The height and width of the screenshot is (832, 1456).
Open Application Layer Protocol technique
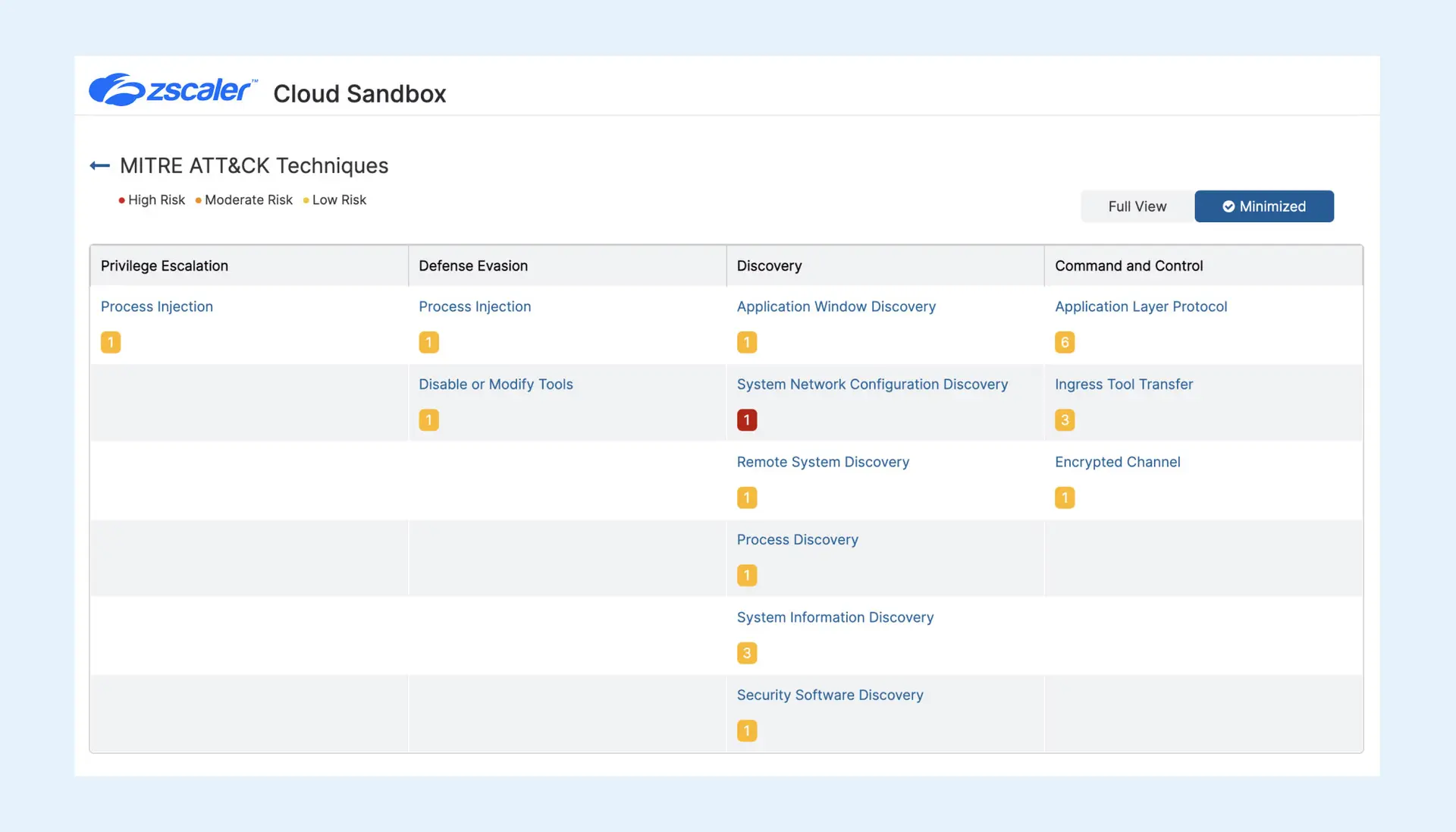(1141, 306)
